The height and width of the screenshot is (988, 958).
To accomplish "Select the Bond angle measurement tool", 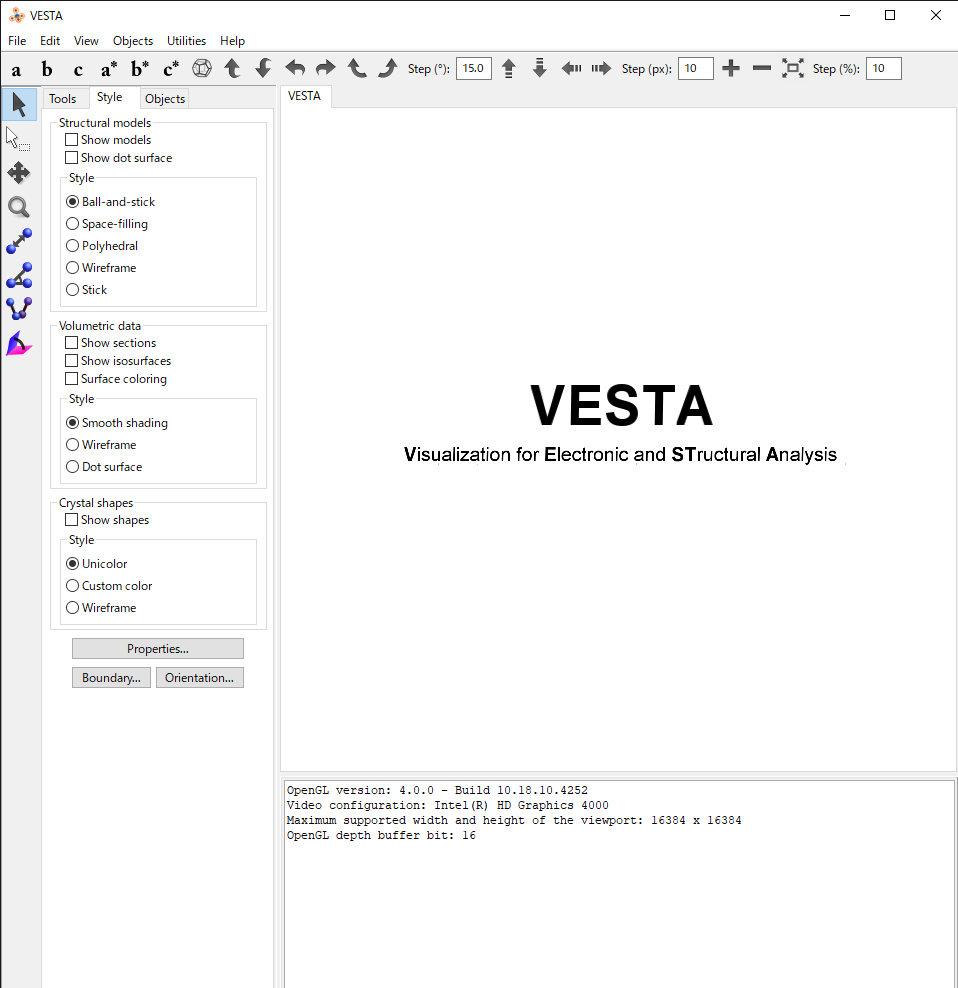I will (19, 275).
